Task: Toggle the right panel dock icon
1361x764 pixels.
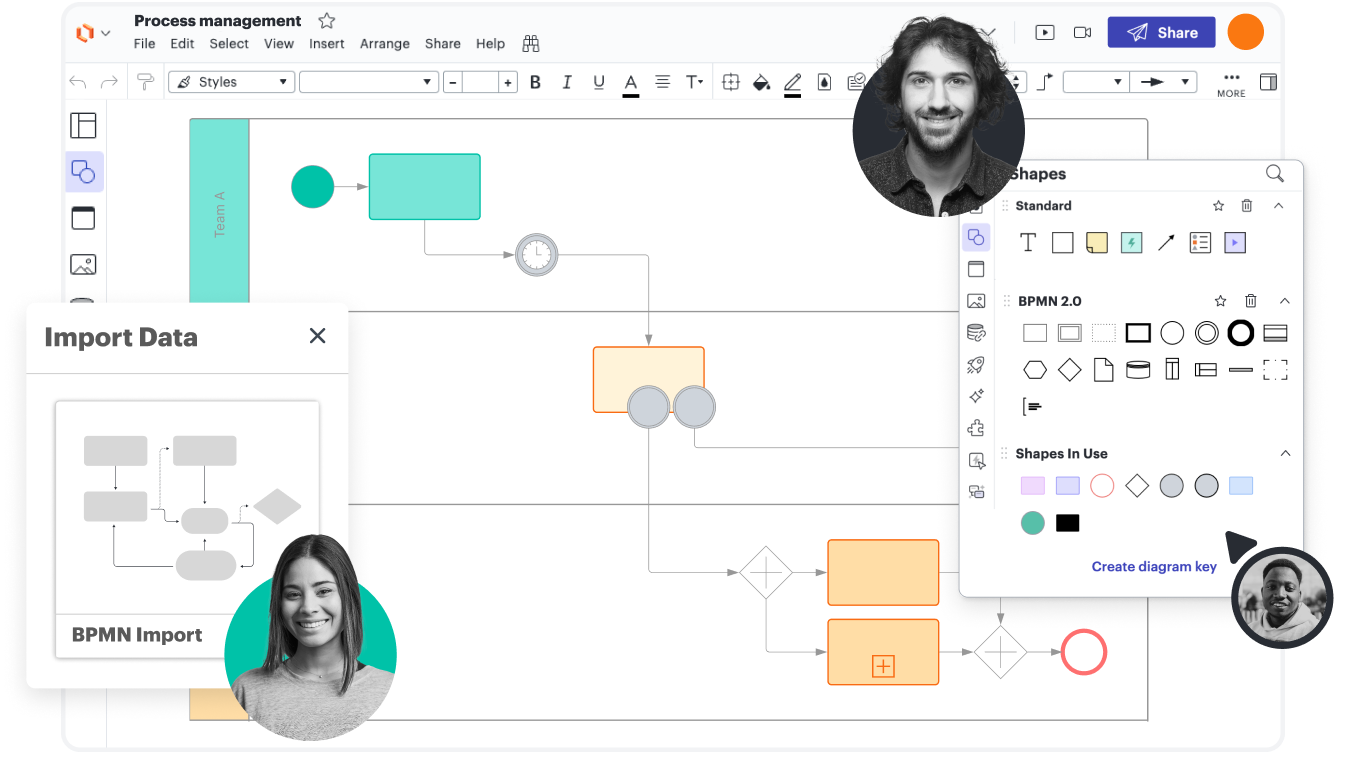Action: 1267,82
